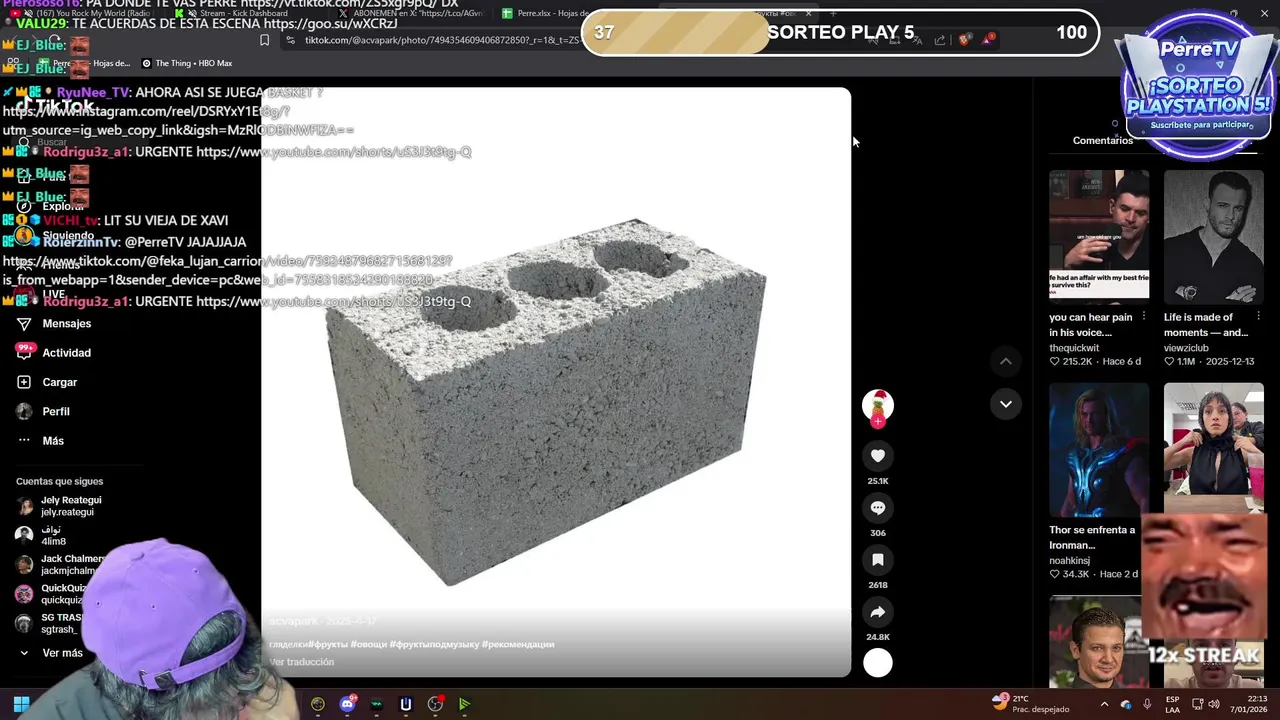Open the green arrow app in the taskbar
The width and height of the screenshot is (1280, 720).
[x=464, y=704]
